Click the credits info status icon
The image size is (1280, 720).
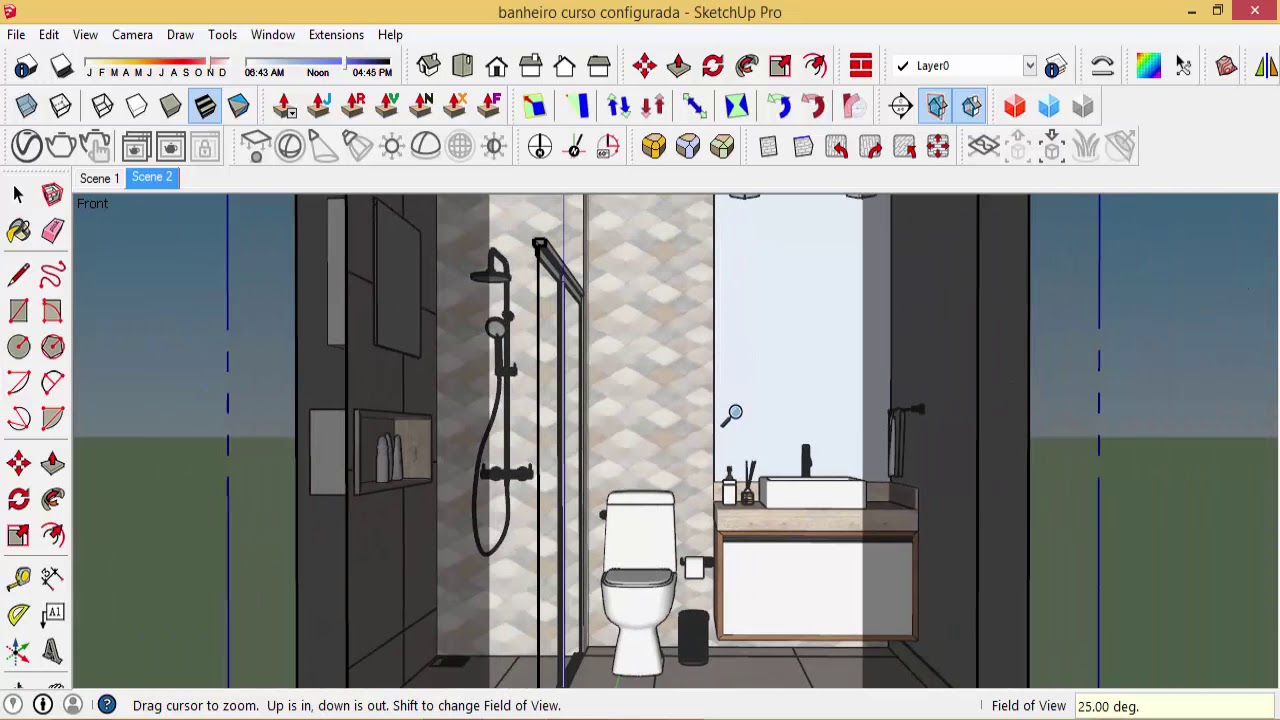coord(42,705)
